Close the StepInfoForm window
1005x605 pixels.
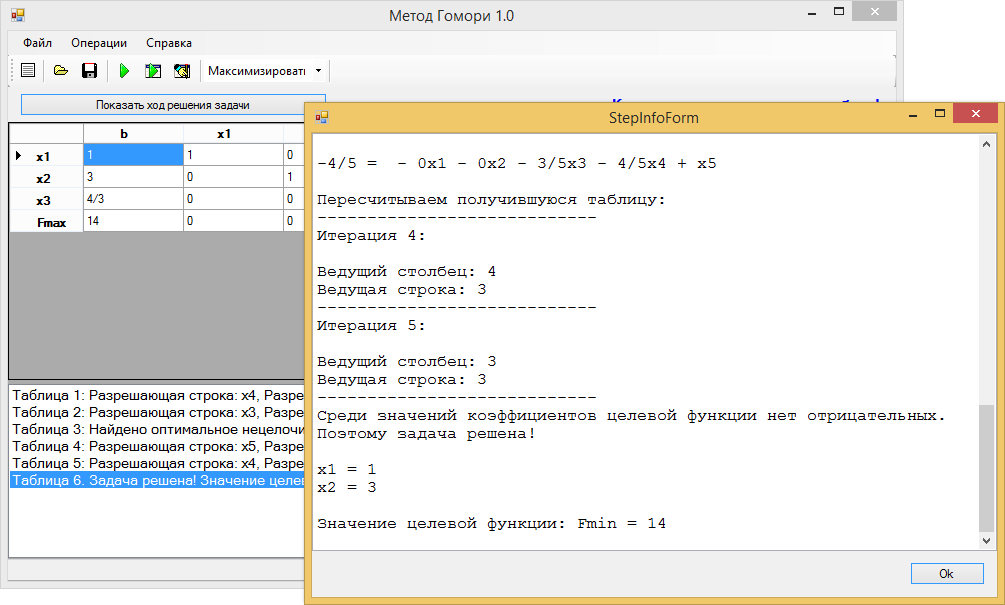click(x=975, y=114)
